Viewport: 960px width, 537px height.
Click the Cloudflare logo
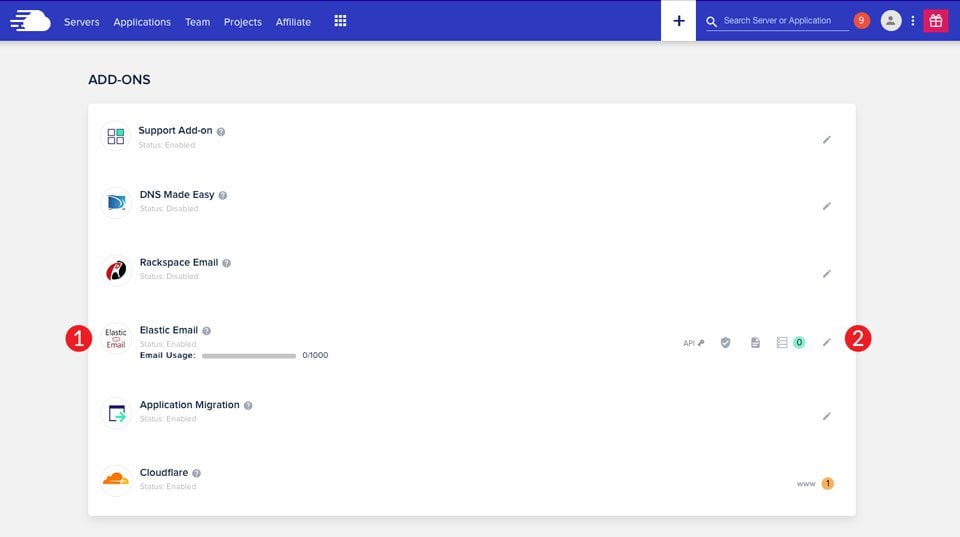click(116, 479)
